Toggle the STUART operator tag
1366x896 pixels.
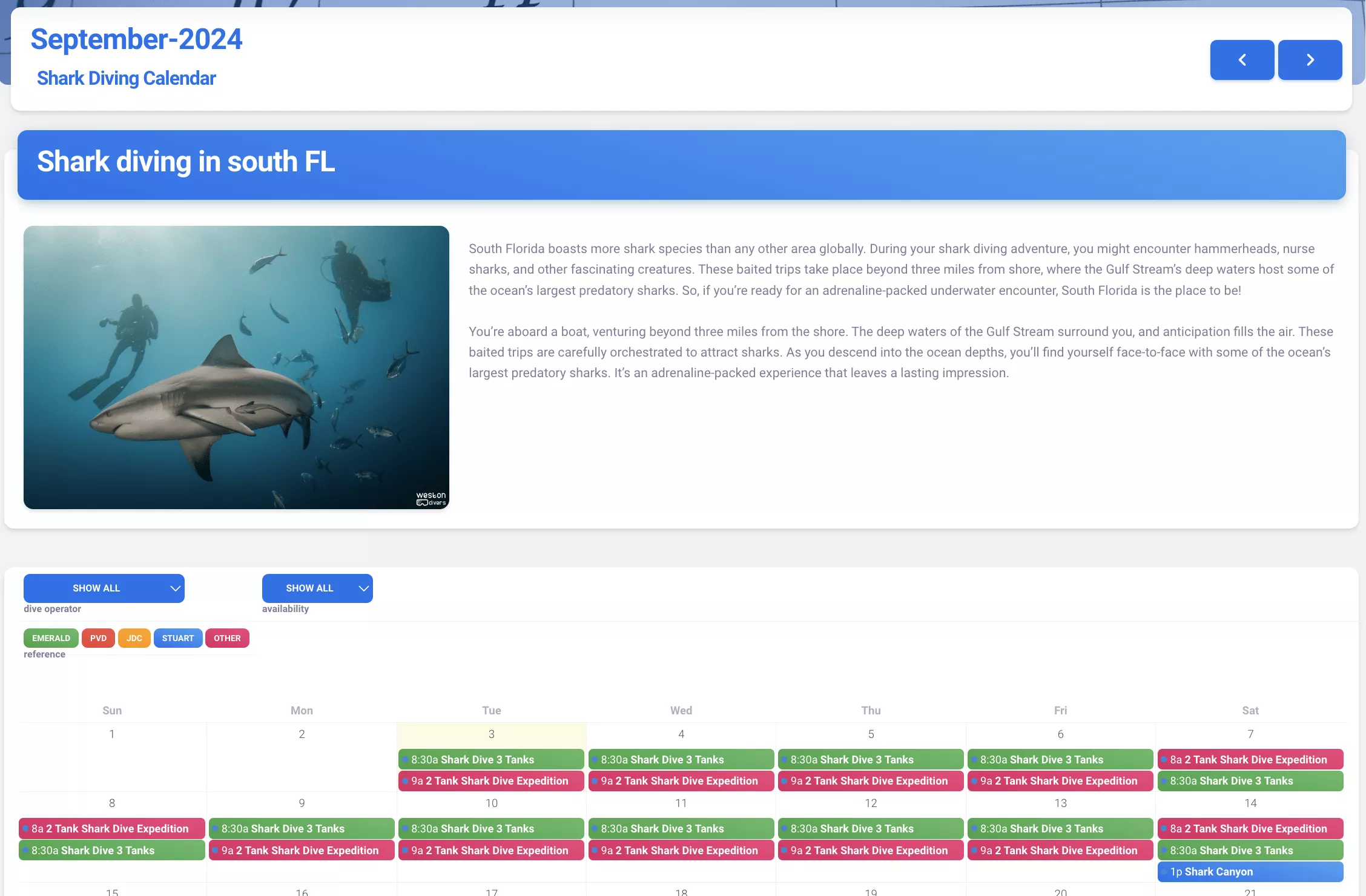click(x=178, y=638)
